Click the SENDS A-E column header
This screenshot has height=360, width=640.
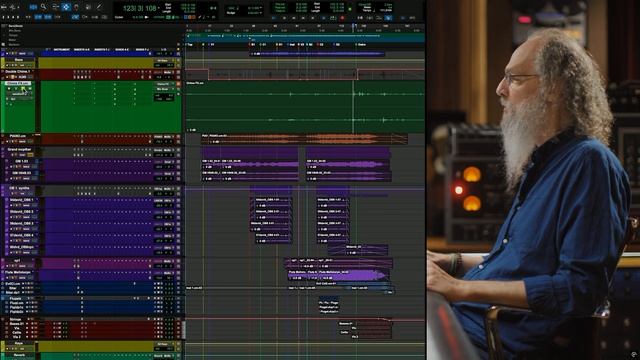(x=122, y=49)
